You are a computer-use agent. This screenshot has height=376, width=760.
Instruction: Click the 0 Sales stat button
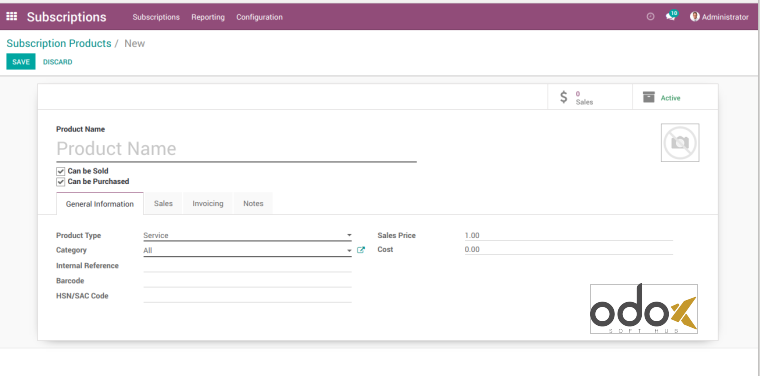click(590, 97)
